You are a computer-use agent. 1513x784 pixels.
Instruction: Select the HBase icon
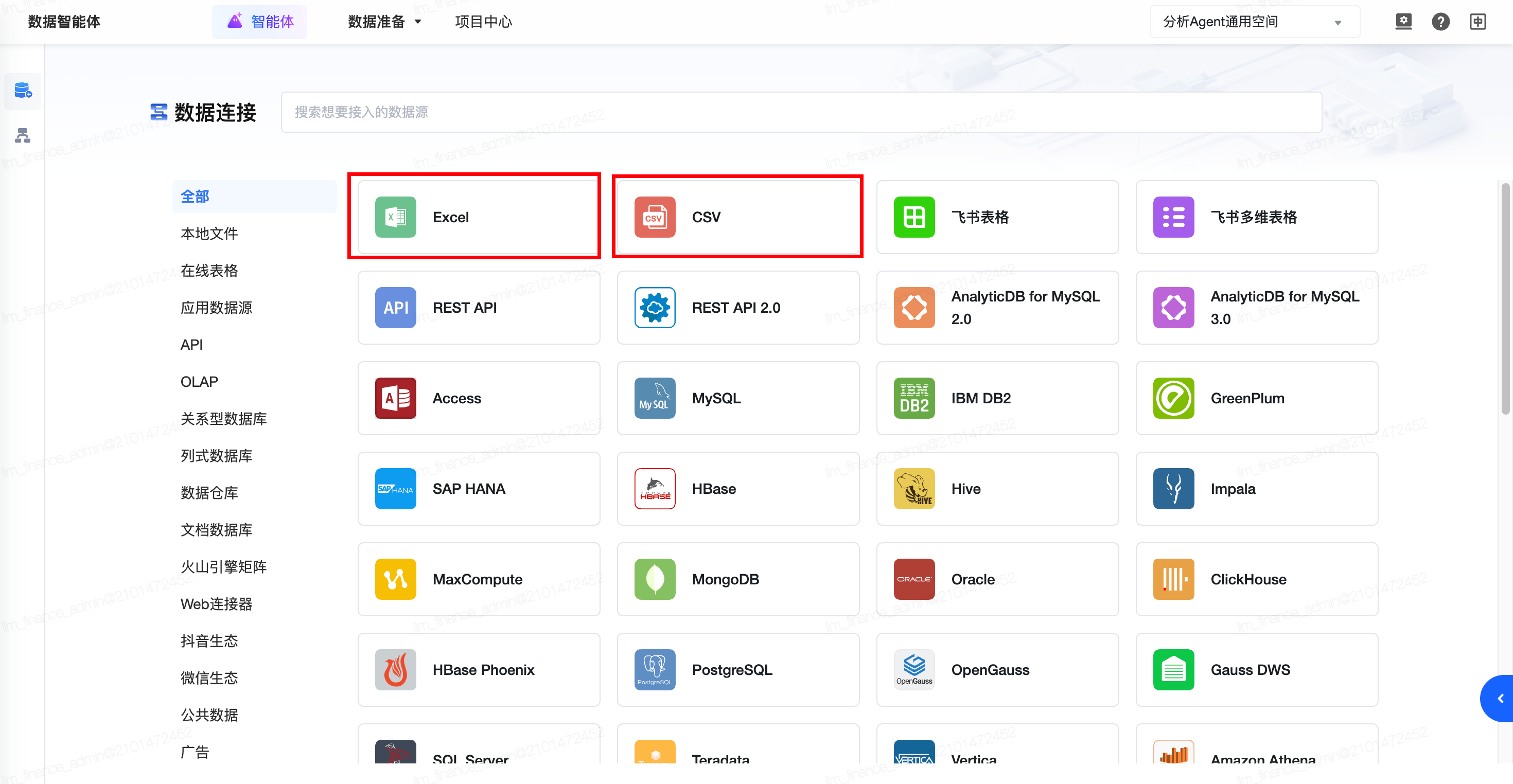(x=655, y=489)
